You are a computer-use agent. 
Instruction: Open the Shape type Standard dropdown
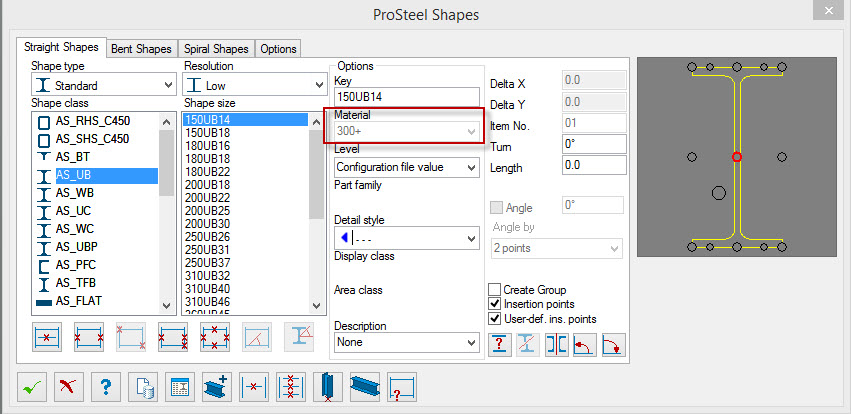pos(103,85)
